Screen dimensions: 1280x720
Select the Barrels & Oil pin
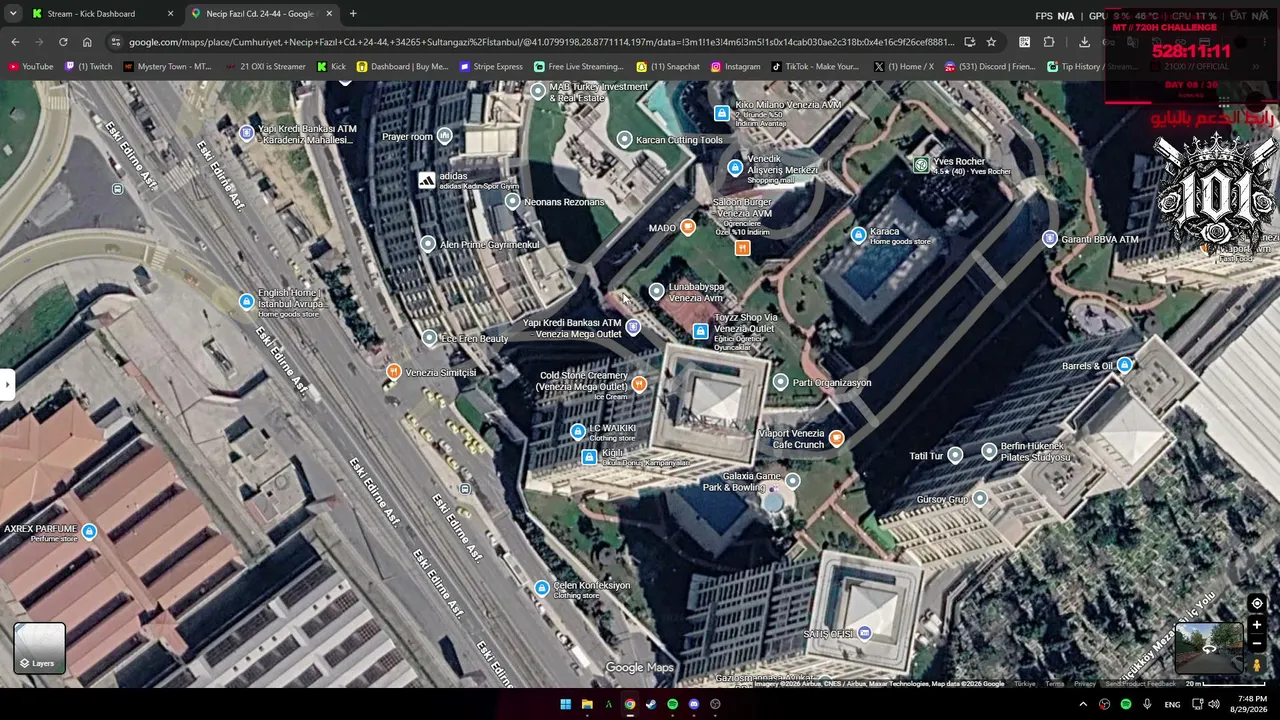(x=1125, y=365)
